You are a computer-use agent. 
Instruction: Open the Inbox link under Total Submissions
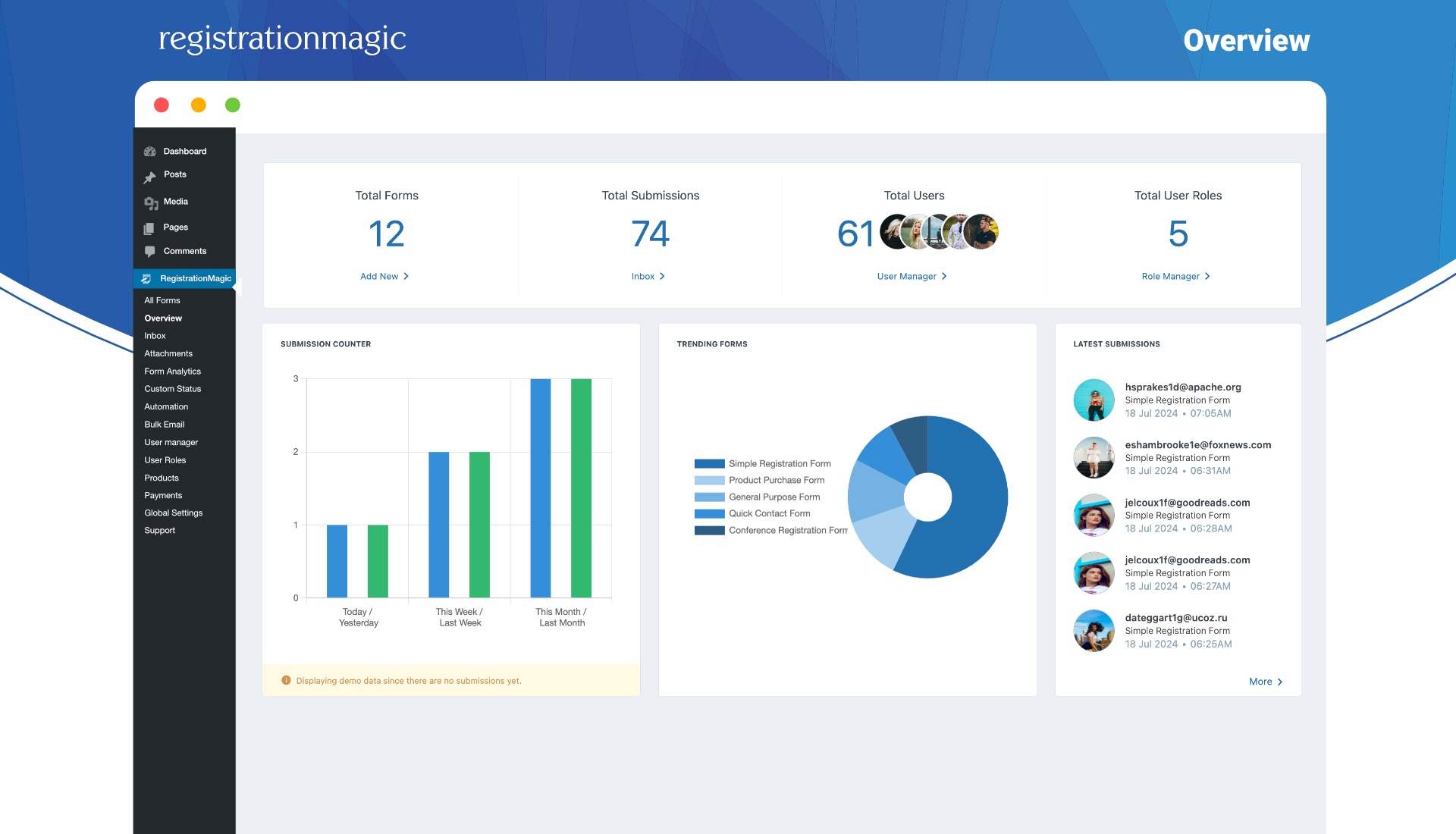pyautogui.click(x=642, y=277)
